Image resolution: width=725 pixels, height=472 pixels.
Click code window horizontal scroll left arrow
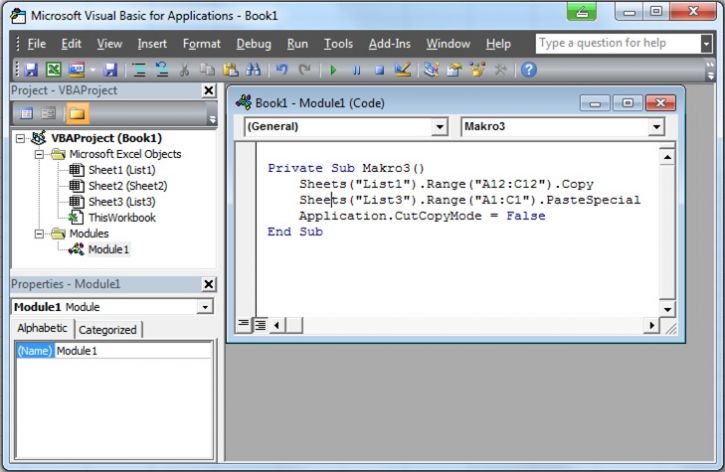click(277, 325)
